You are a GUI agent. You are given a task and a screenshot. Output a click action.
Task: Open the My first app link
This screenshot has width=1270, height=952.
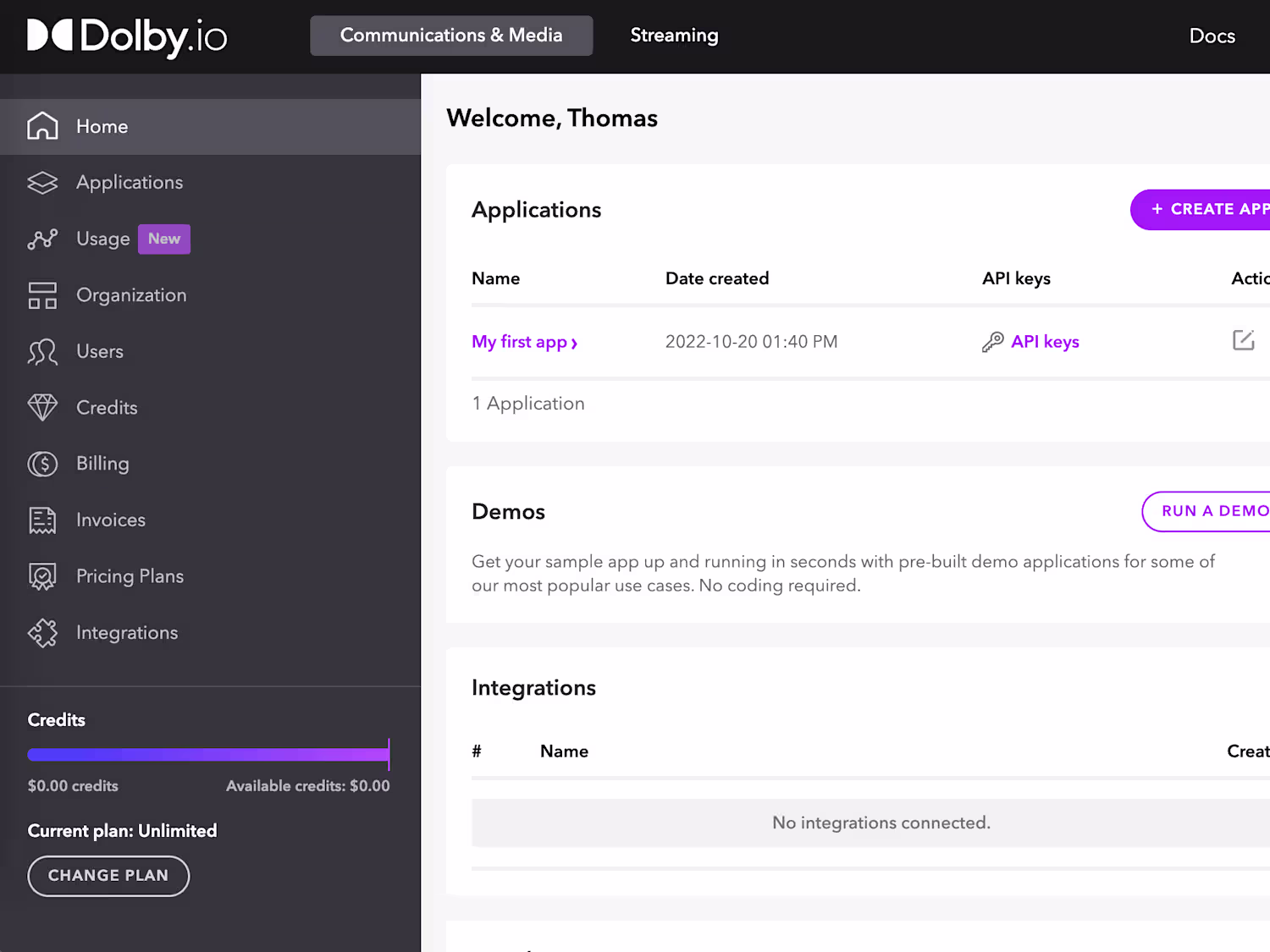525,342
